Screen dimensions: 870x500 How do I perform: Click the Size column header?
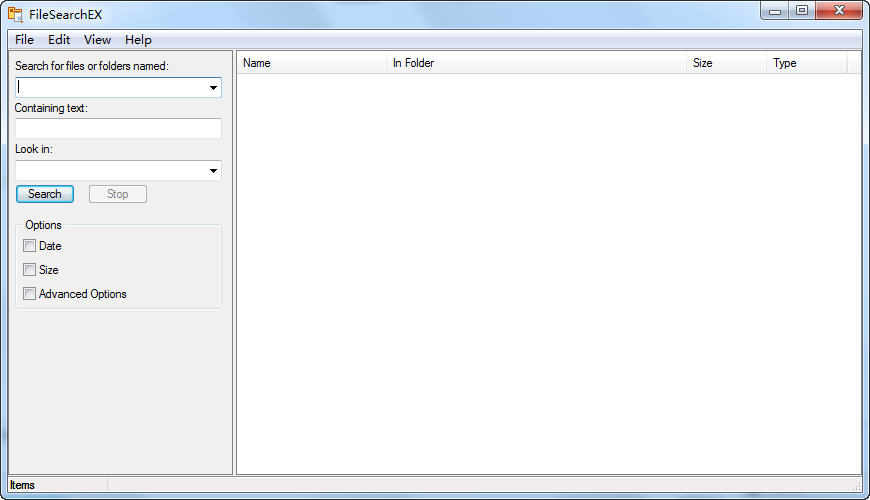[x=725, y=63]
